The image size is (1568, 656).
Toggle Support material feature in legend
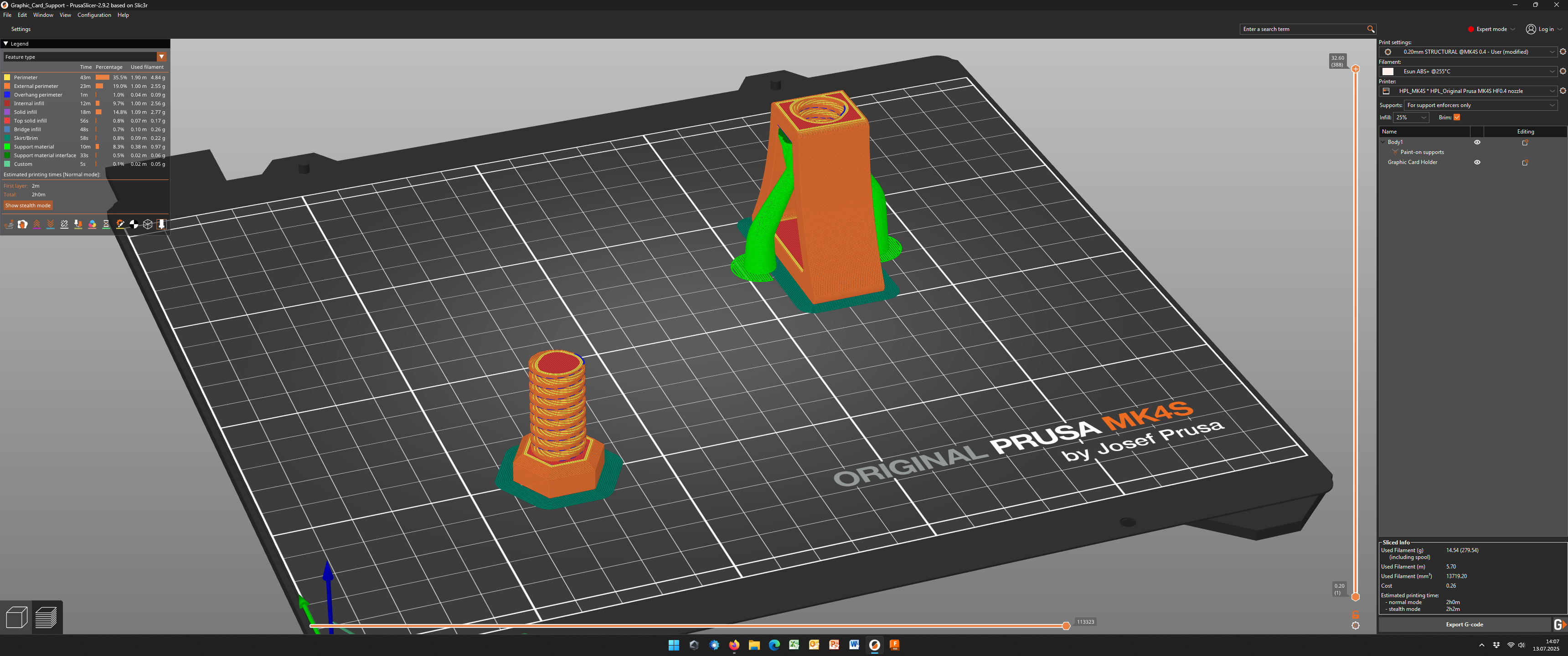click(x=85, y=147)
